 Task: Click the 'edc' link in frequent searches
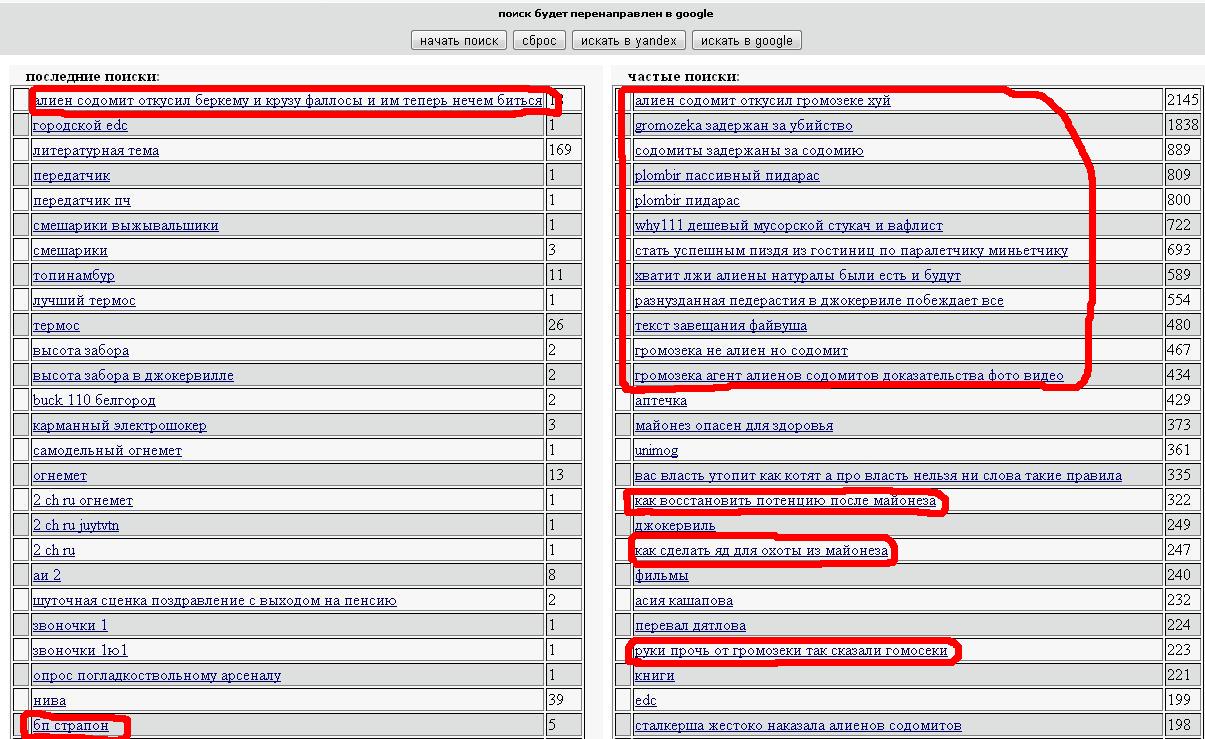click(646, 701)
